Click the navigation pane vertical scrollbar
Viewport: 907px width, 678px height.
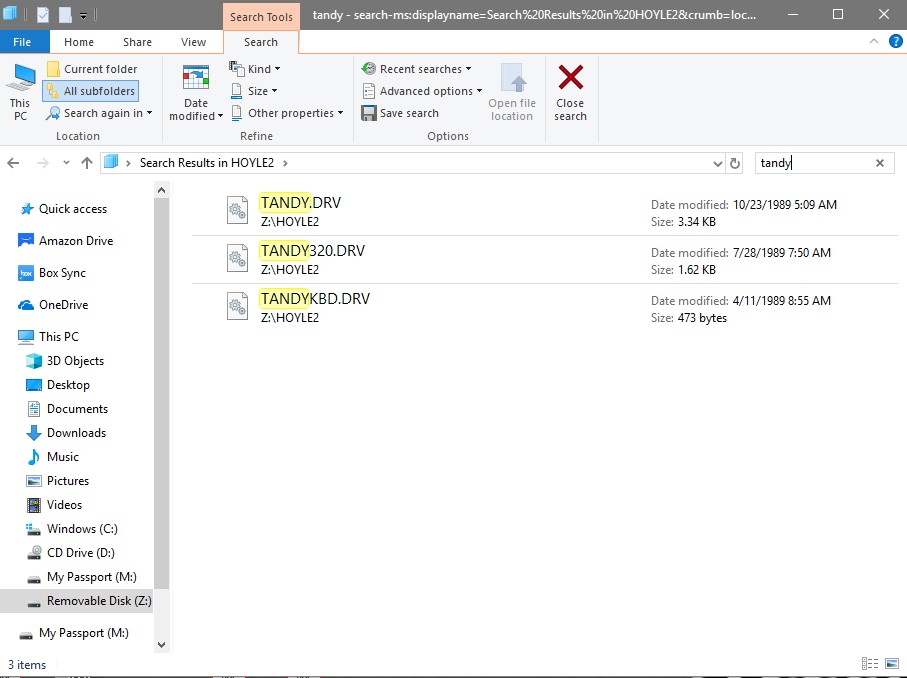pyautogui.click(x=162, y=400)
